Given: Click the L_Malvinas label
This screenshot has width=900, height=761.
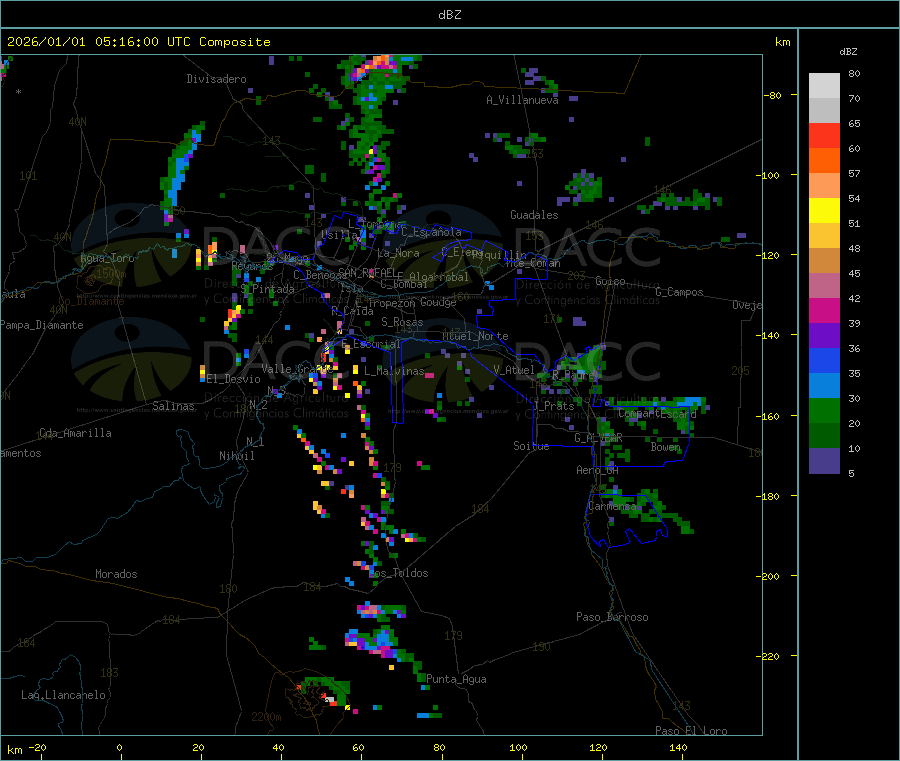Looking at the screenshot, I should [x=394, y=371].
